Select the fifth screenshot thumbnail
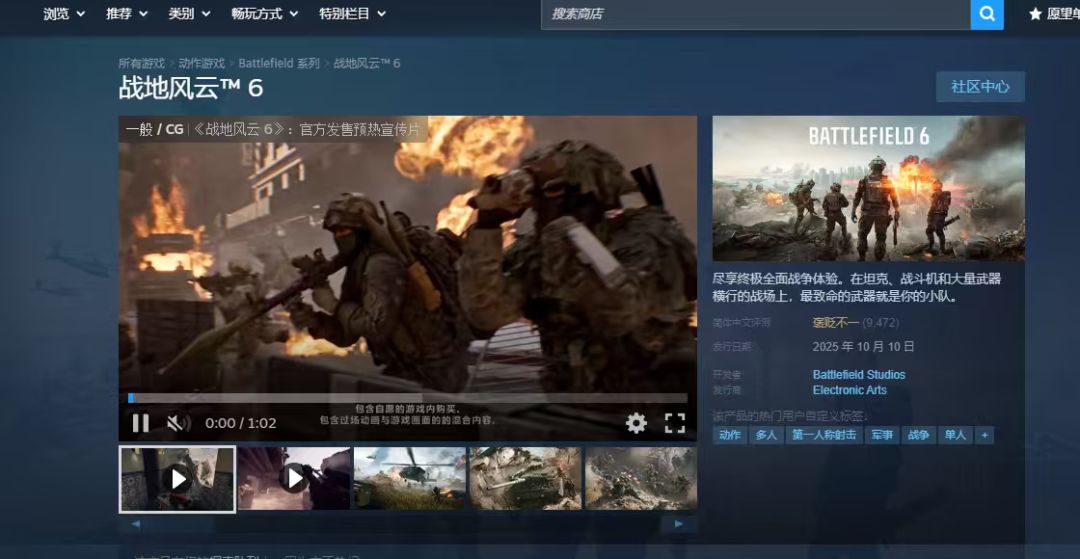The image size is (1080, 559). 641,478
